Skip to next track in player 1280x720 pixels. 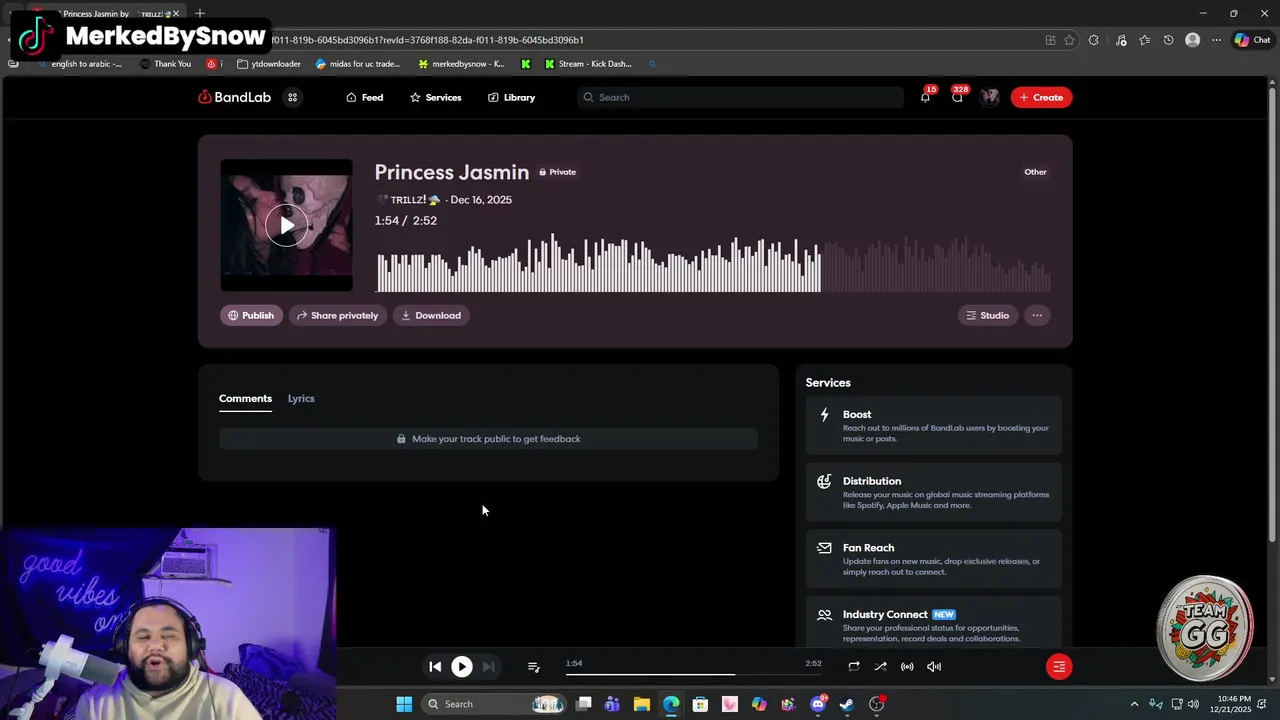tap(488, 667)
